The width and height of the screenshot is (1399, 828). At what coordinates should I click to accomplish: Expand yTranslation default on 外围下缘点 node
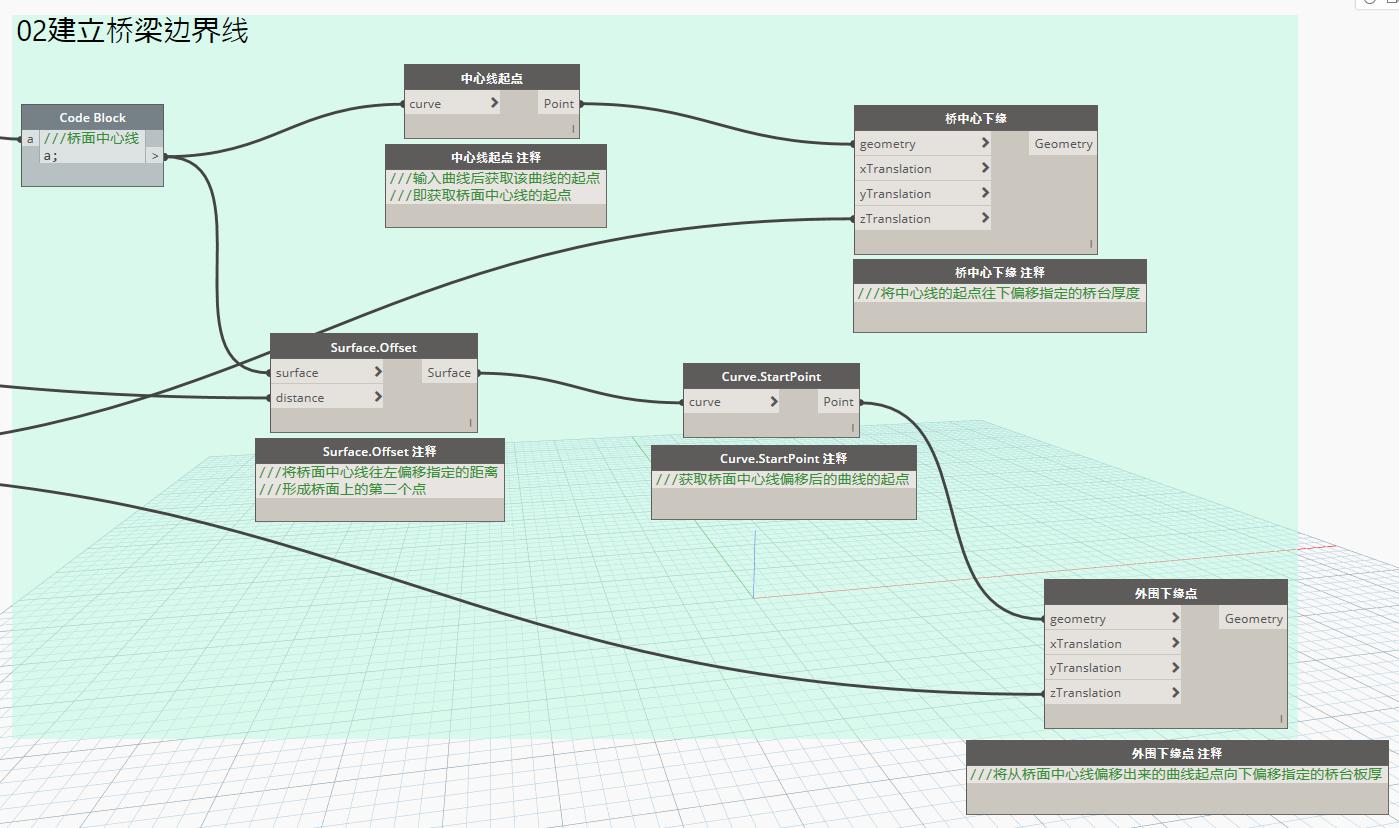(x=1175, y=667)
